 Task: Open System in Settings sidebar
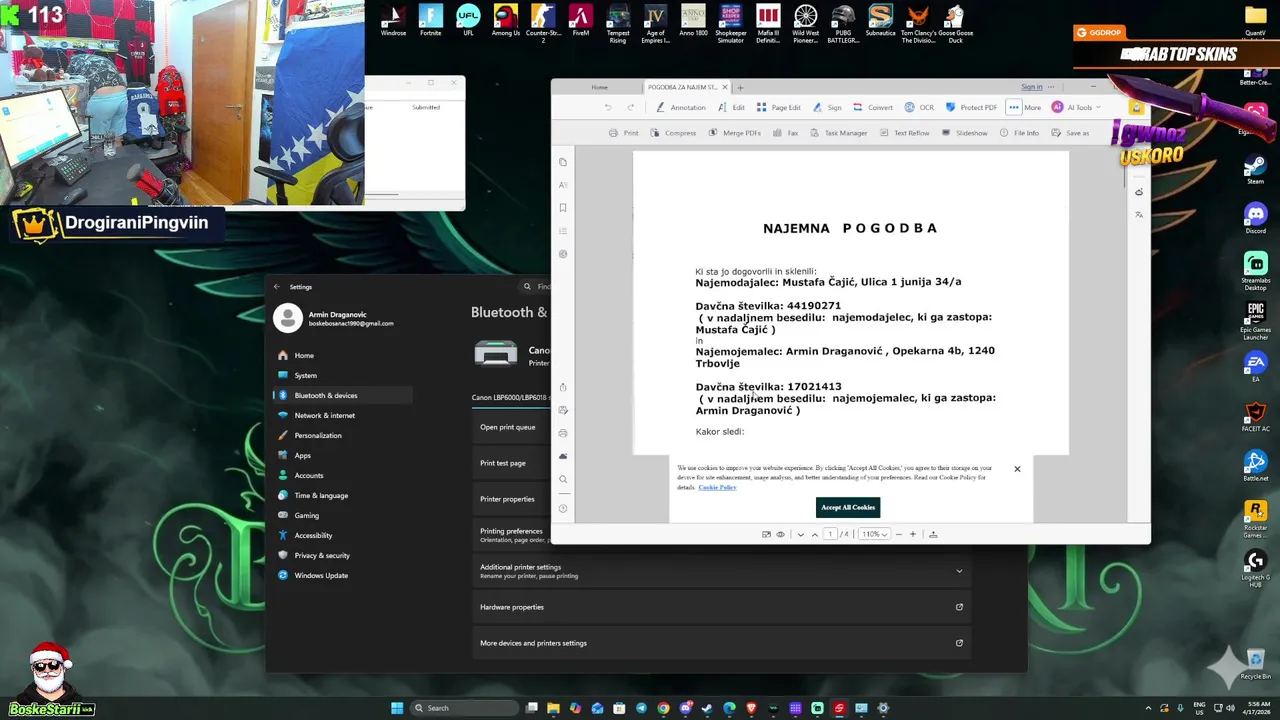pyautogui.click(x=342, y=375)
